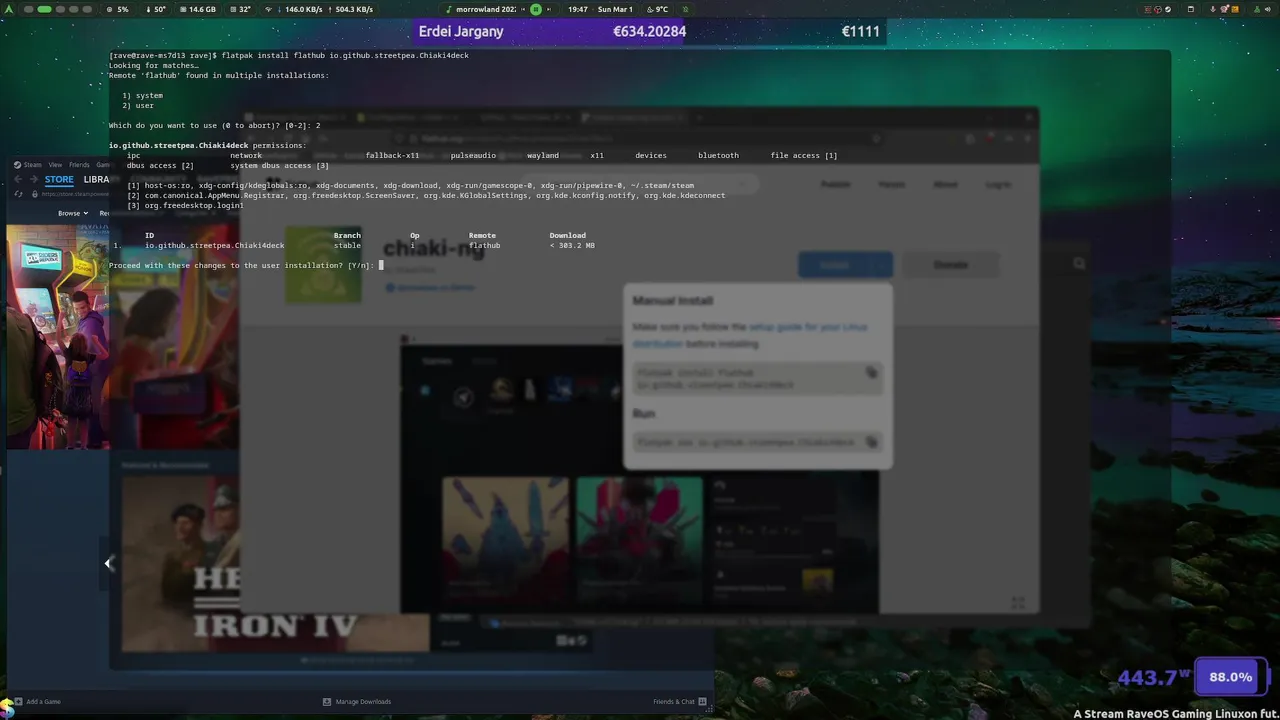Open Steam menu in the Steam window
Viewport: 1280px width, 720px height.
click(32, 165)
